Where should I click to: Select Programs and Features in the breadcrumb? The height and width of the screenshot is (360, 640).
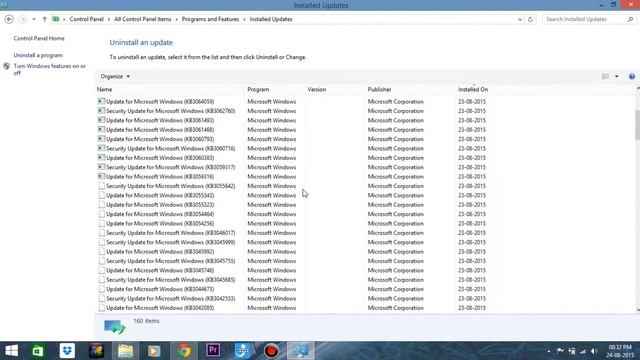point(210,19)
